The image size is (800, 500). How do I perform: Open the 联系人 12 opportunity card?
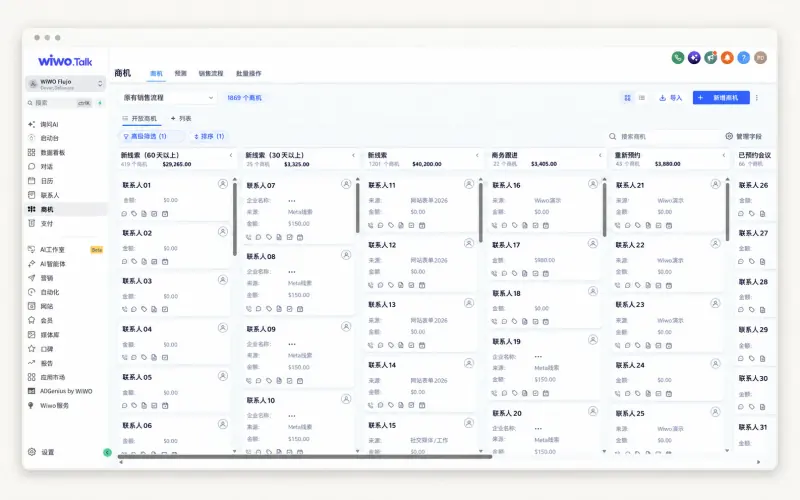(421, 264)
